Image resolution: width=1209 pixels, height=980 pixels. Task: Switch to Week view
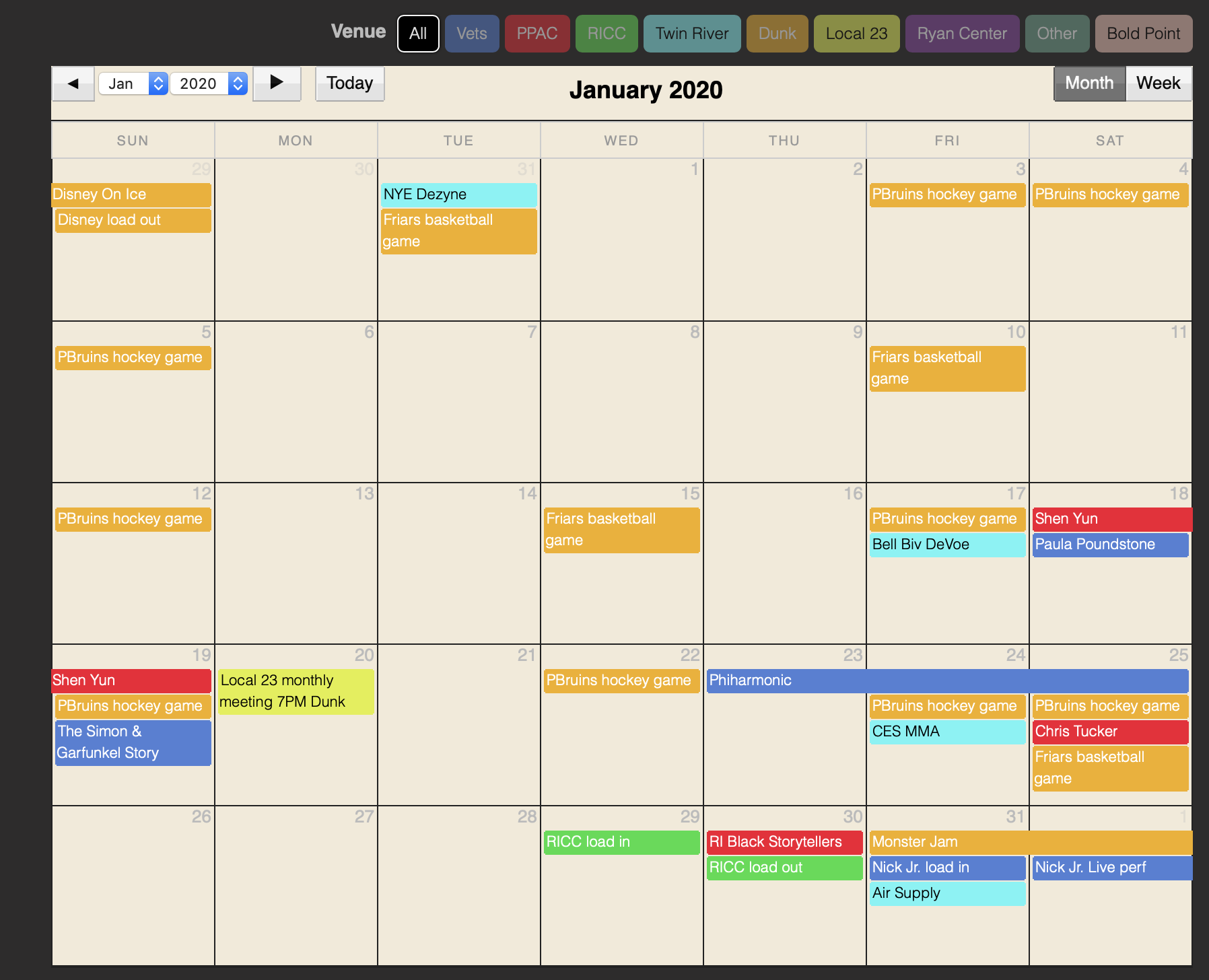(1158, 83)
